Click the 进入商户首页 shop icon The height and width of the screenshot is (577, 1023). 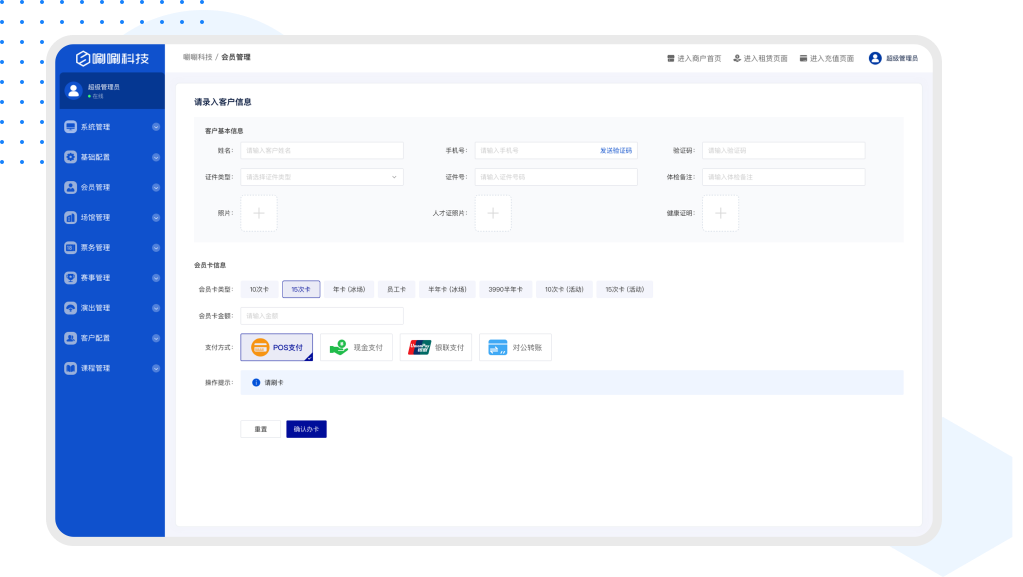671,58
